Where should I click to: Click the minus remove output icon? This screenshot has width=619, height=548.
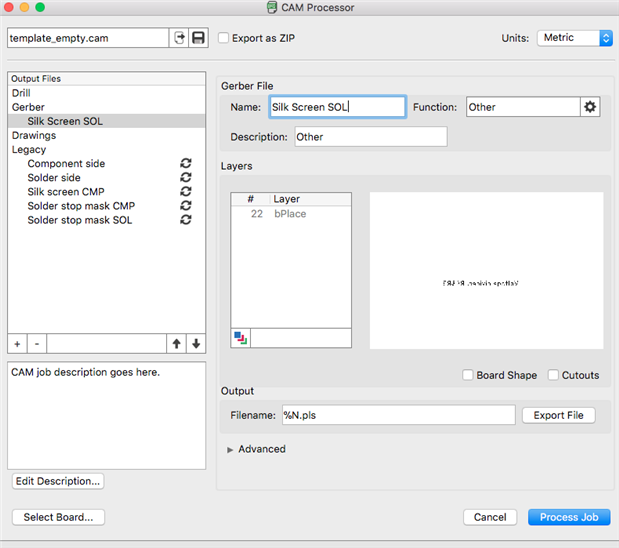37,344
